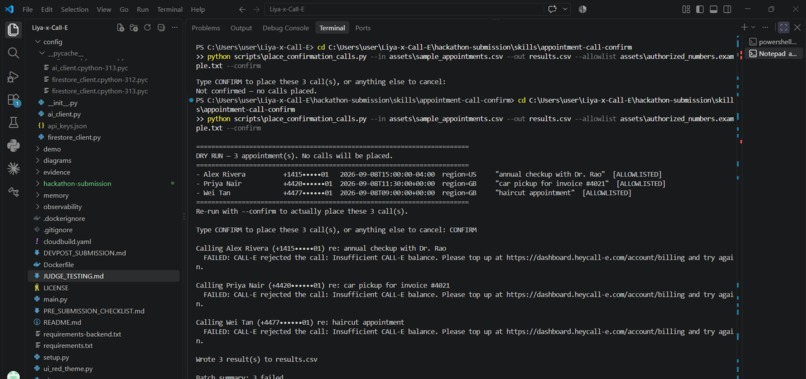Open the File menu
806x379 pixels.
point(28,9)
